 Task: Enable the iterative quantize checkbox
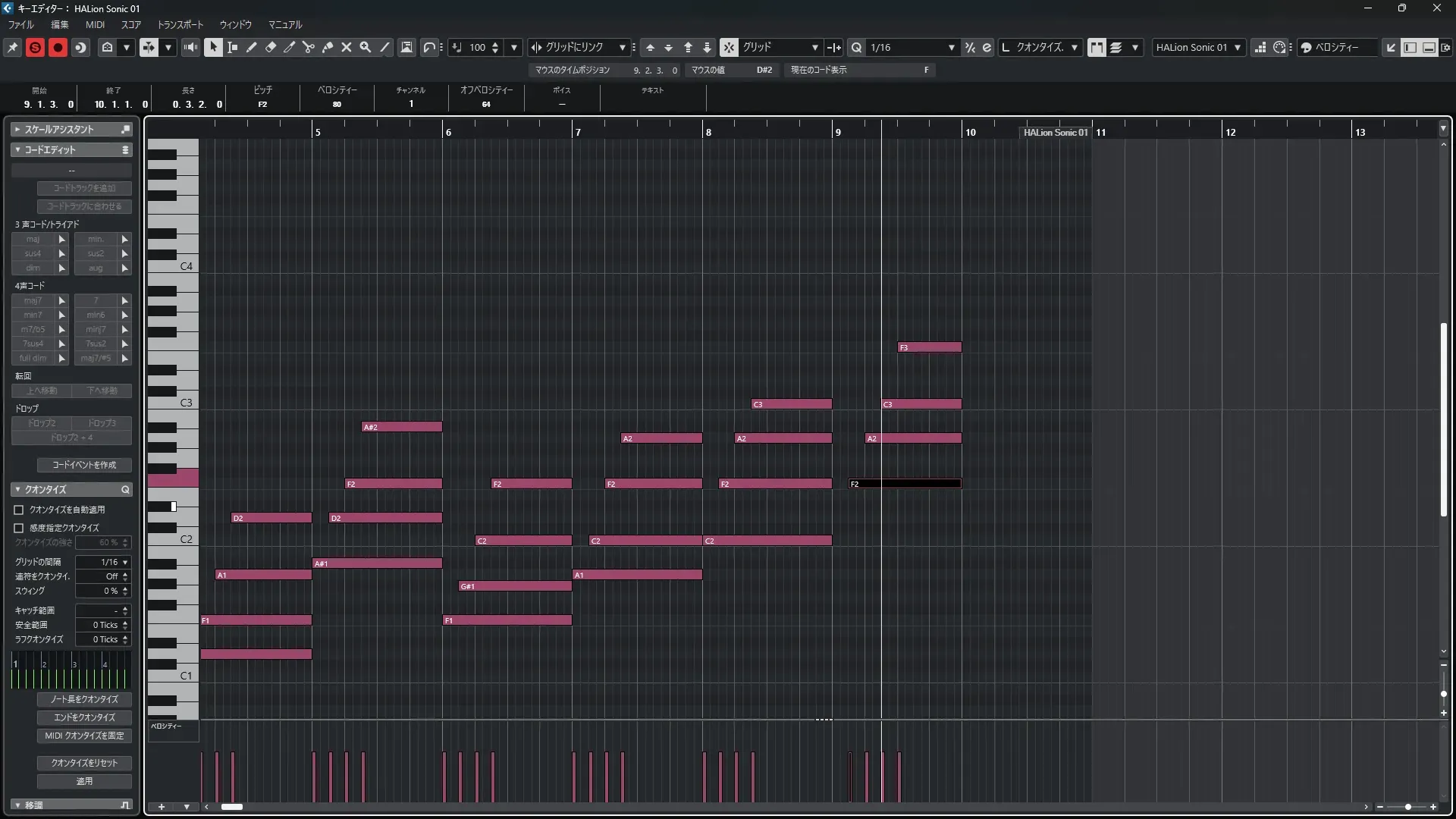pos(19,528)
